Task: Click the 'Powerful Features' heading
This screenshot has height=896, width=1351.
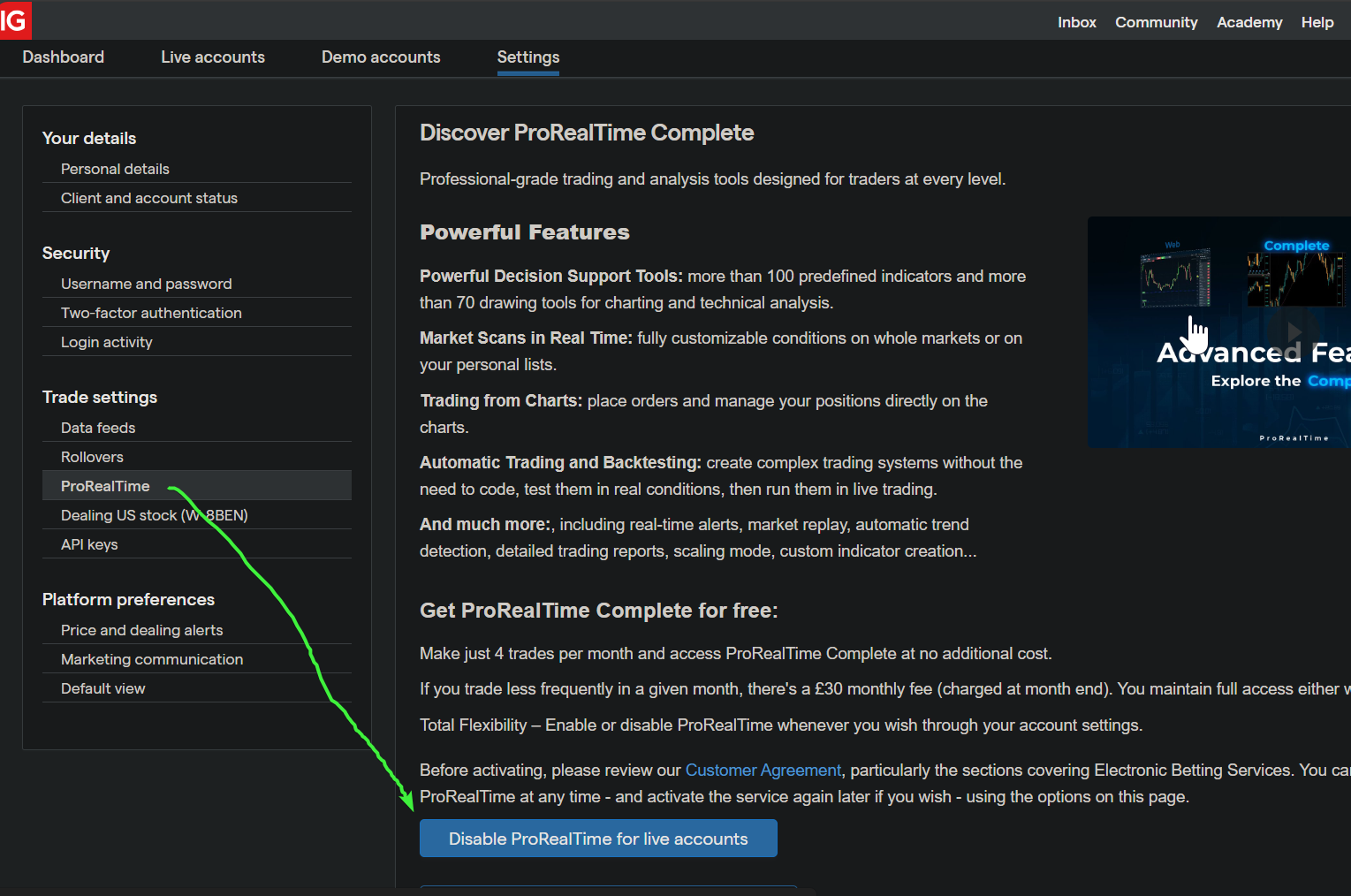Action: [x=525, y=232]
